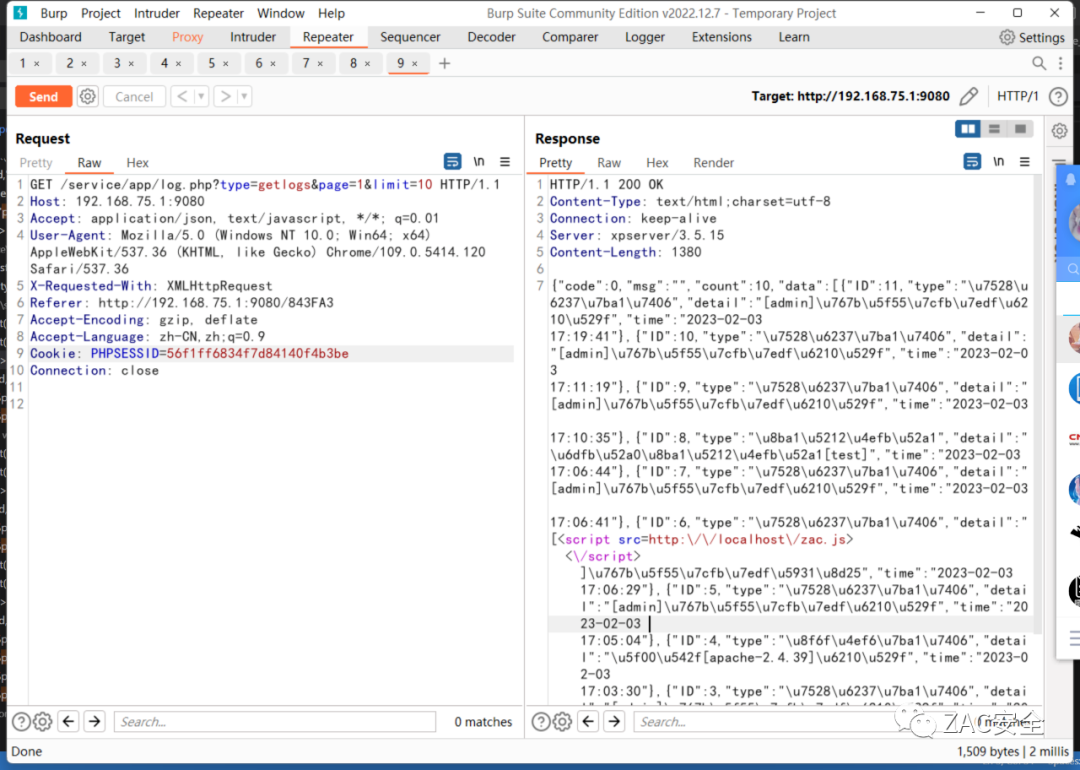Toggle Response \n non-printable characters
The width and height of the screenshot is (1080, 770).
[999, 162]
